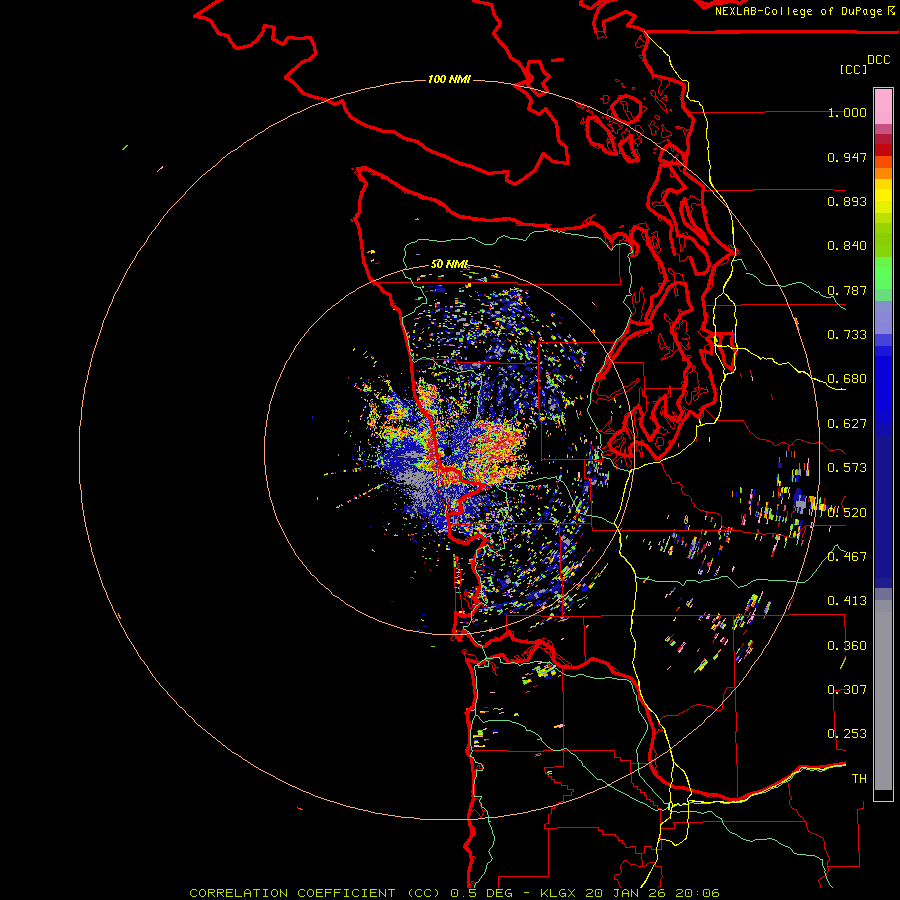Click the 0.627 legend value
The image size is (900, 900).
click(x=847, y=424)
